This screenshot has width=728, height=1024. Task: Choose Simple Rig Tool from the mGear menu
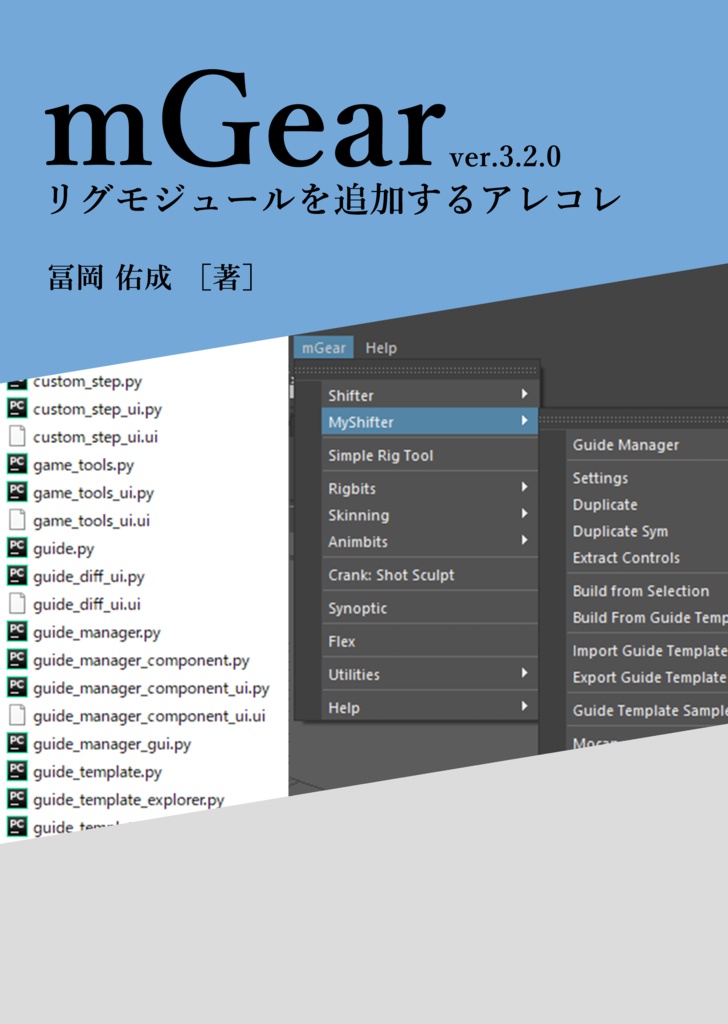click(430, 455)
